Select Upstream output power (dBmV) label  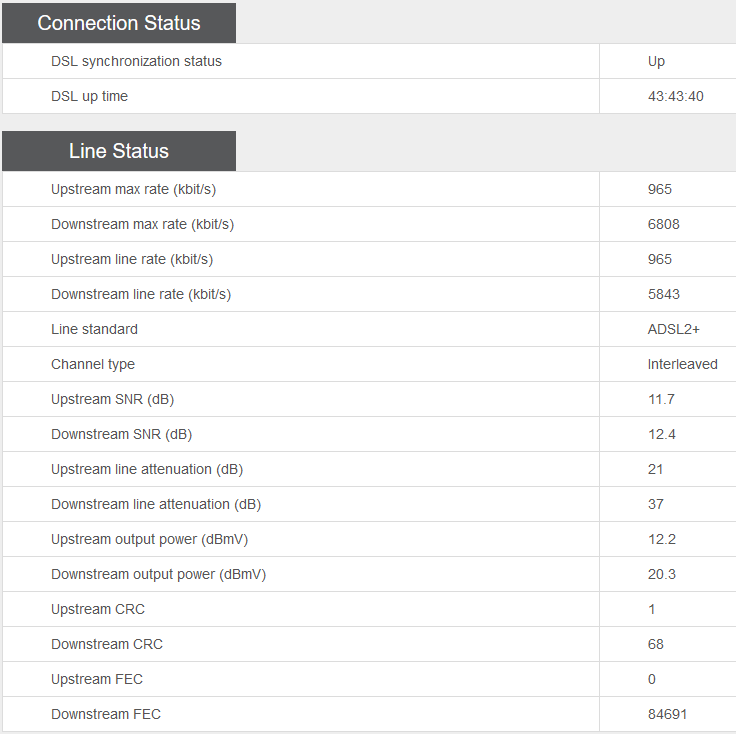pyautogui.click(x=149, y=539)
